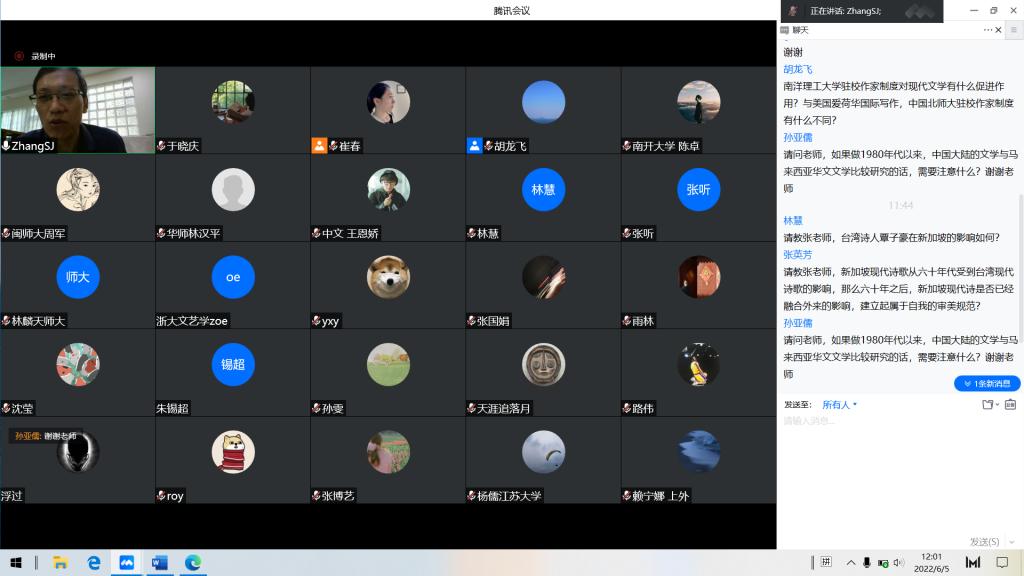The height and width of the screenshot is (576, 1024).
Task: Open the file send icon in chat
Action: (988, 405)
